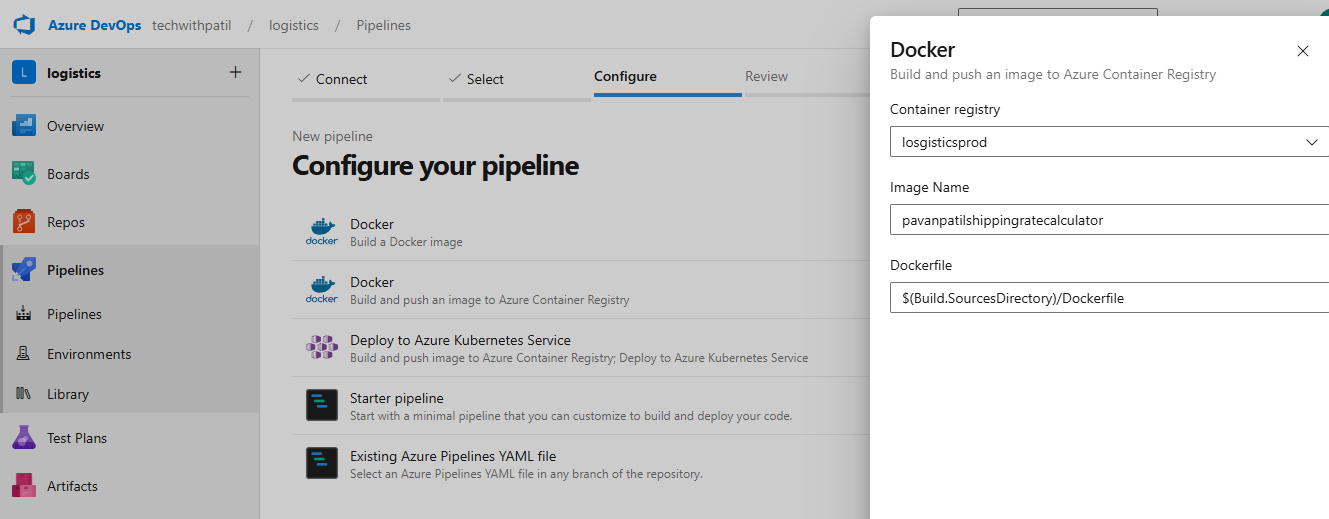The height and width of the screenshot is (519, 1329).
Task: Close the Docker configuration panel
Action: 1302,51
